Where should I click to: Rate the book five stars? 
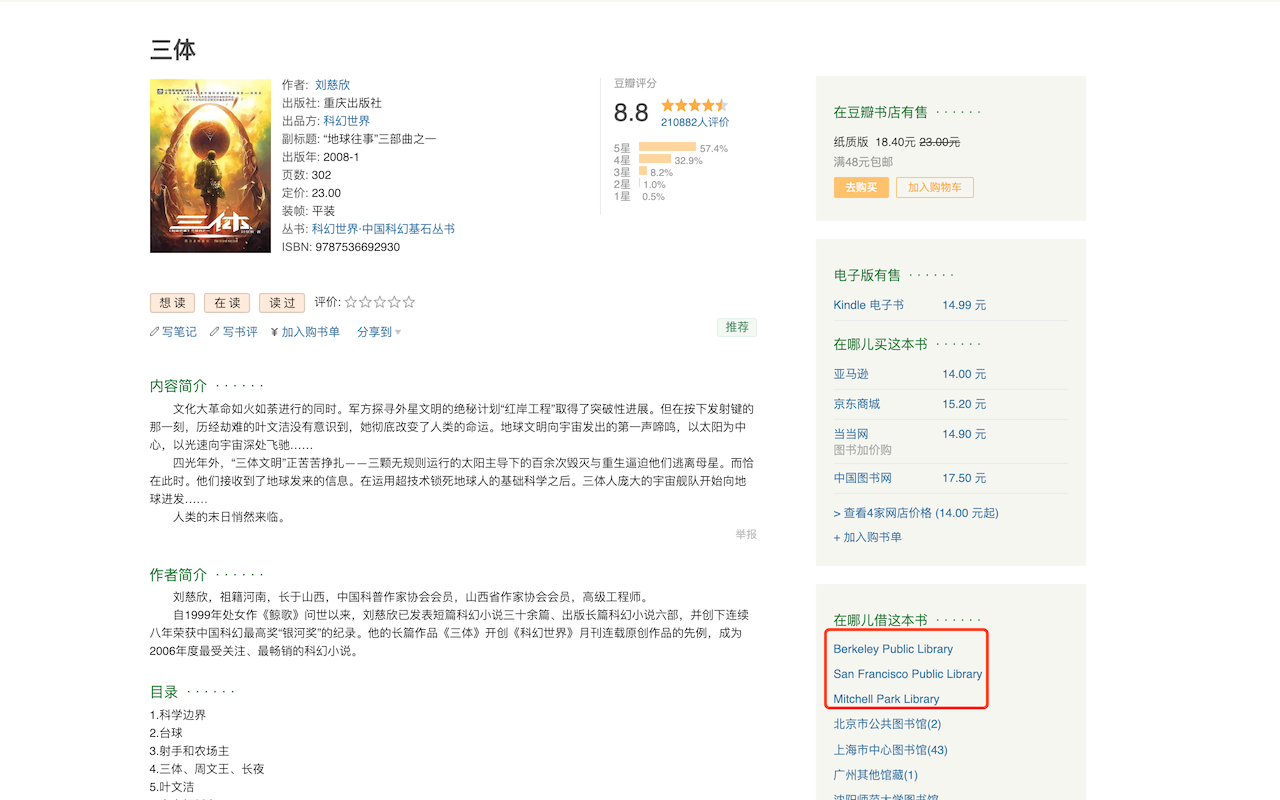click(x=408, y=302)
